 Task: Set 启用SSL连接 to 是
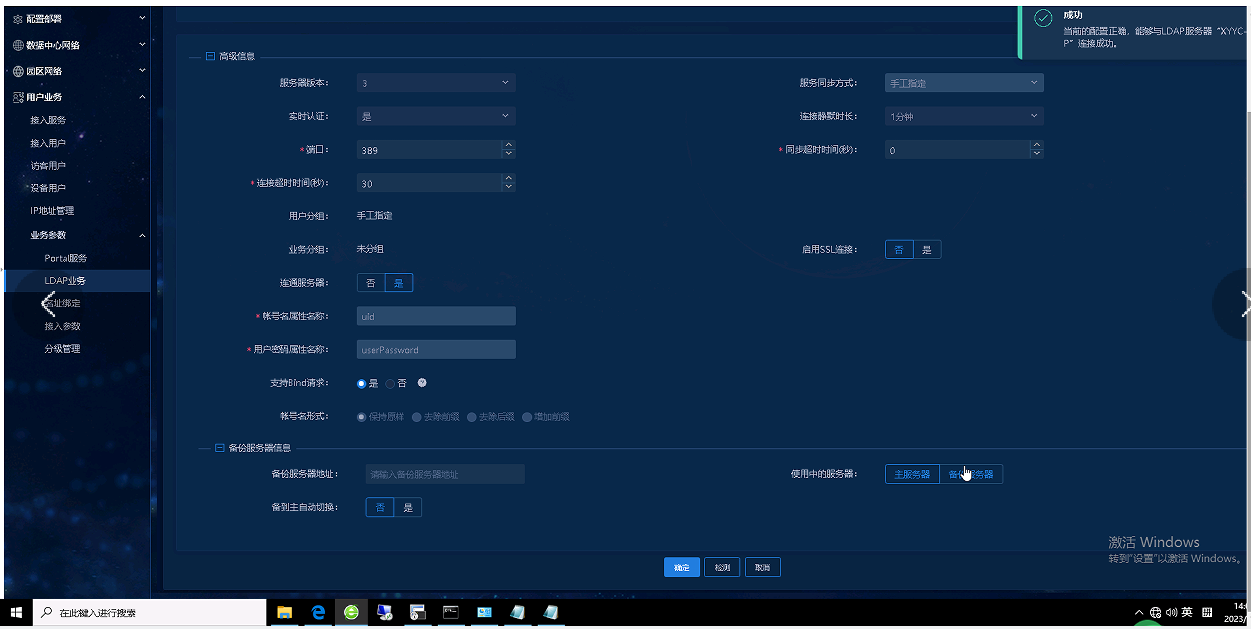[927, 250]
